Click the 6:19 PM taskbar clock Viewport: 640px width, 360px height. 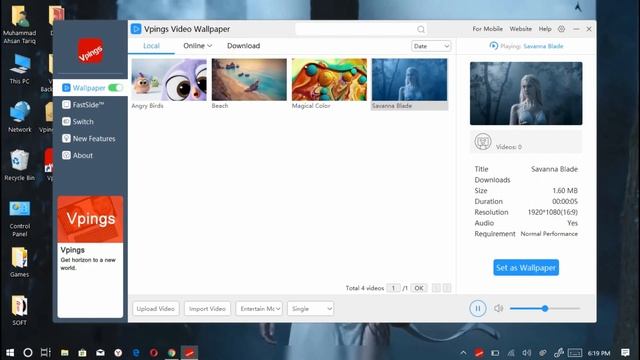(x=599, y=353)
